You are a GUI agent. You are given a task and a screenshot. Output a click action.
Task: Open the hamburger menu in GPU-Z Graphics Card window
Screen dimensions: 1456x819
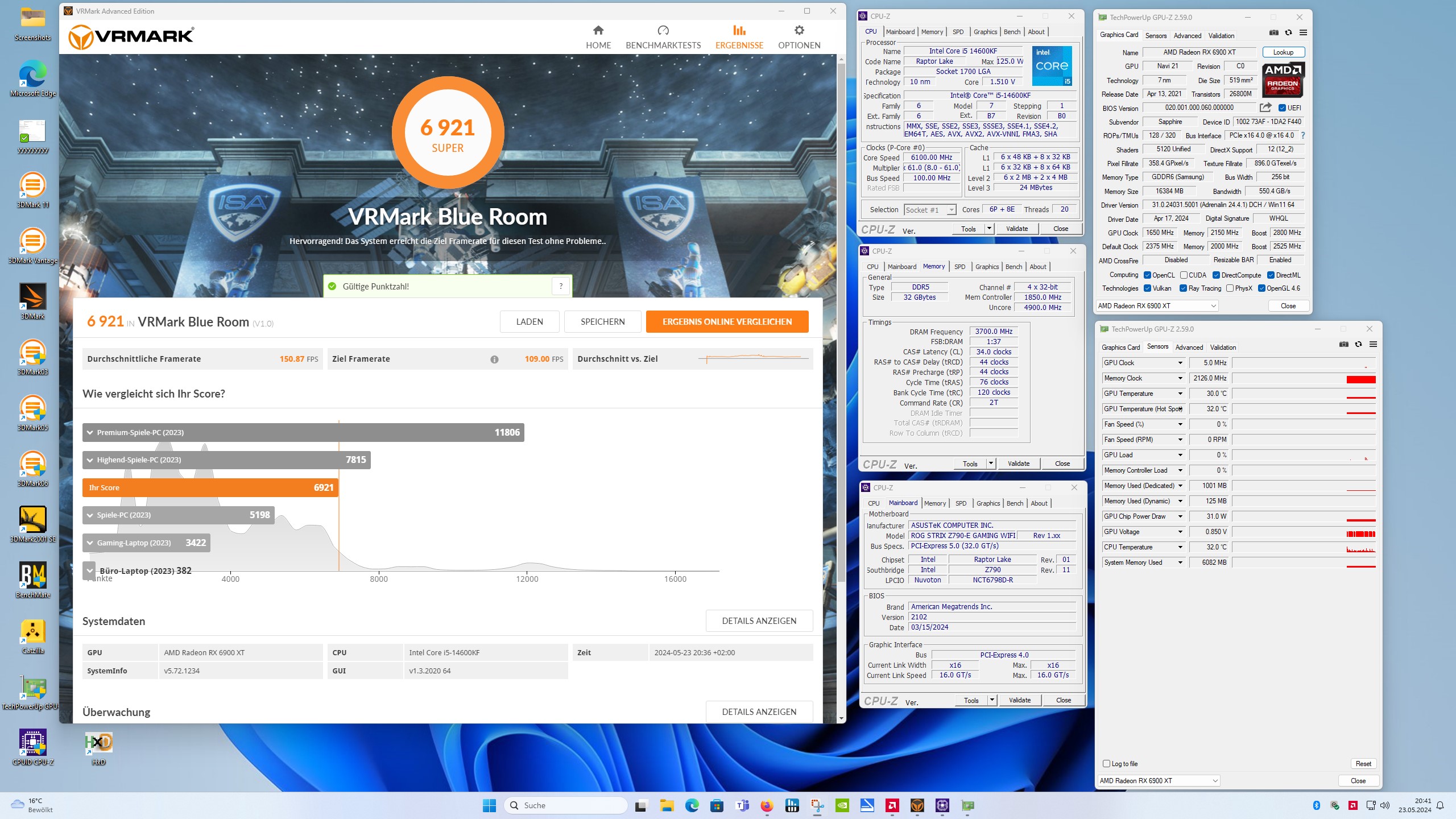pyautogui.click(x=1303, y=32)
